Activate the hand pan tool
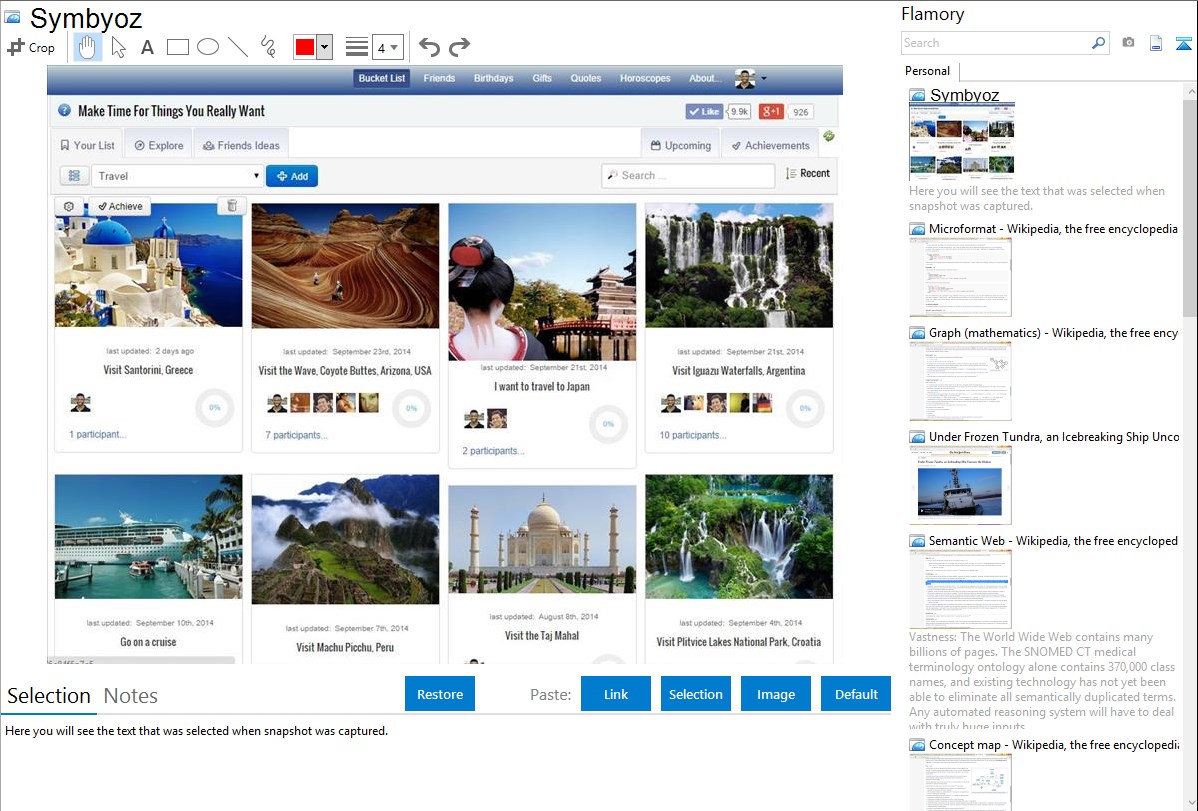 pyautogui.click(x=87, y=47)
